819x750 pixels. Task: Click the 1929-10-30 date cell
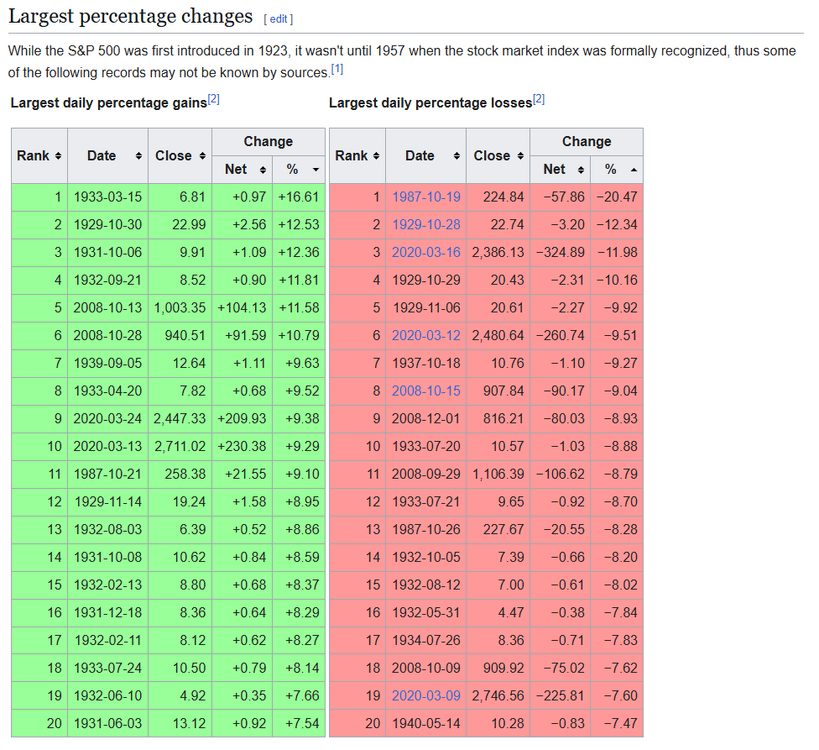(x=108, y=225)
